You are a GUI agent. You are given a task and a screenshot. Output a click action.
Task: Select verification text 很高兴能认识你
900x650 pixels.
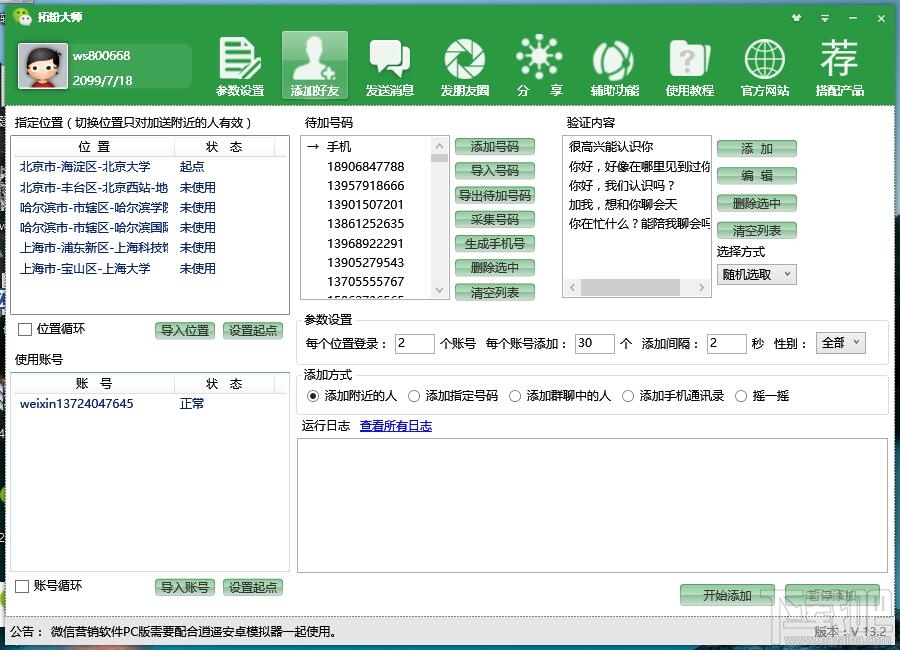(x=611, y=146)
